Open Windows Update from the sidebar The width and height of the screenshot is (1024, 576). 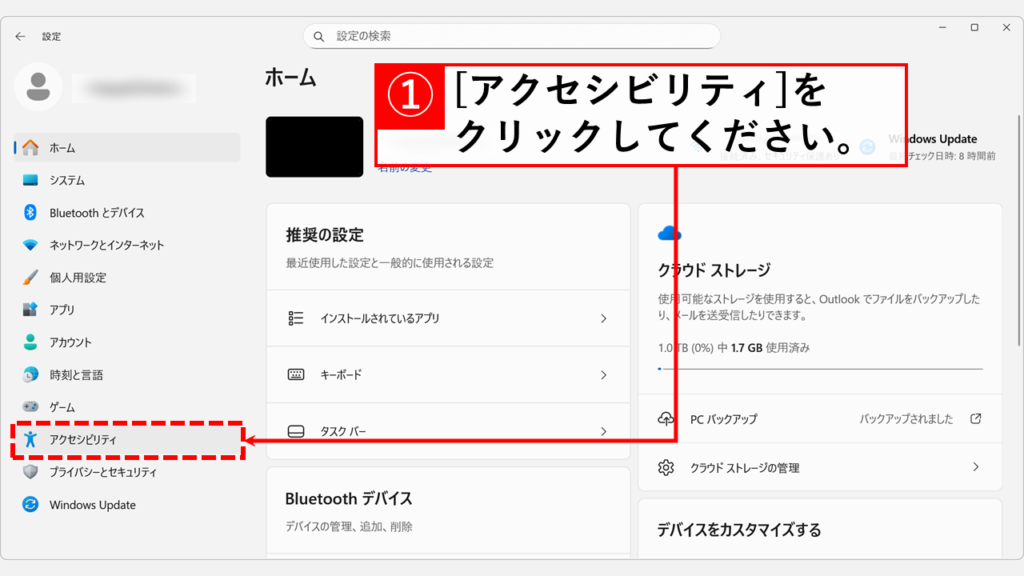pyautogui.click(x=92, y=505)
